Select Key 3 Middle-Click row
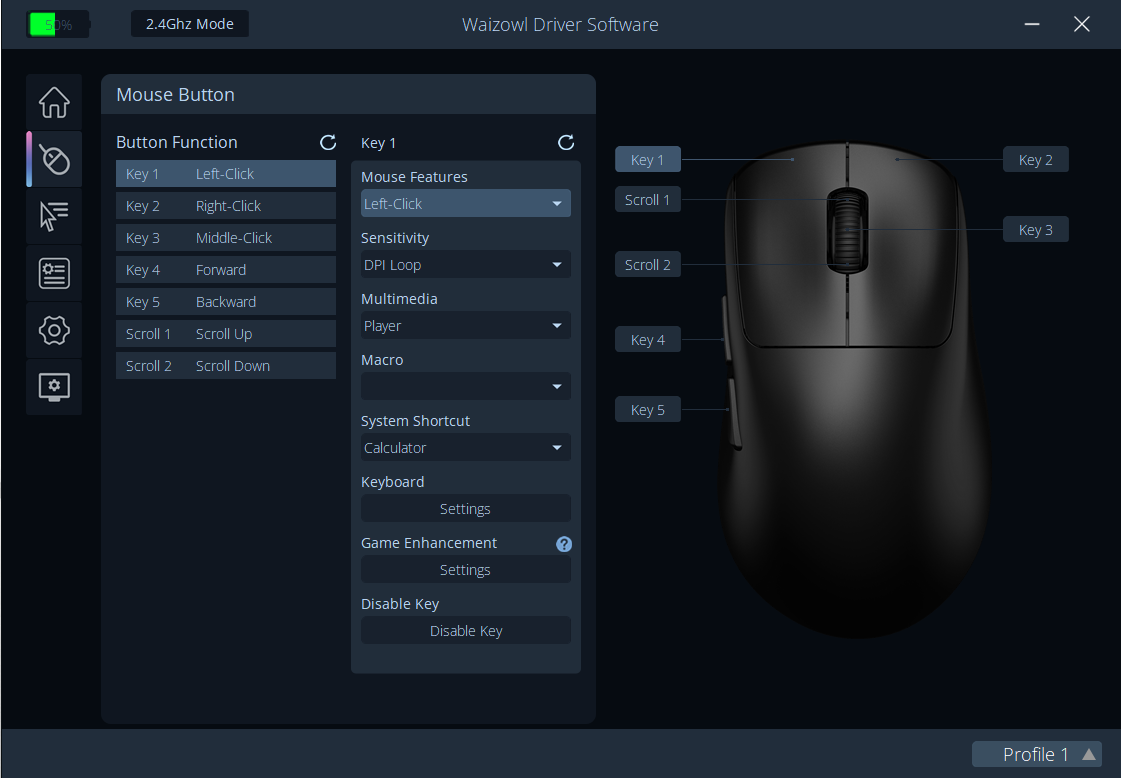1121x778 pixels. pyautogui.click(x=226, y=238)
